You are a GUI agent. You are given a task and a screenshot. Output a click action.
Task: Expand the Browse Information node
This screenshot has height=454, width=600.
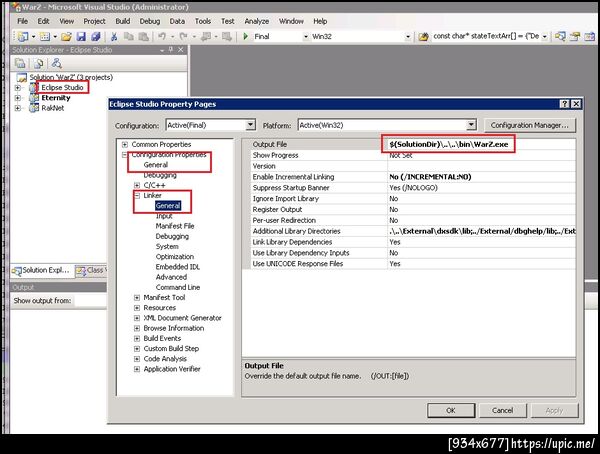(x=137, y=328)
